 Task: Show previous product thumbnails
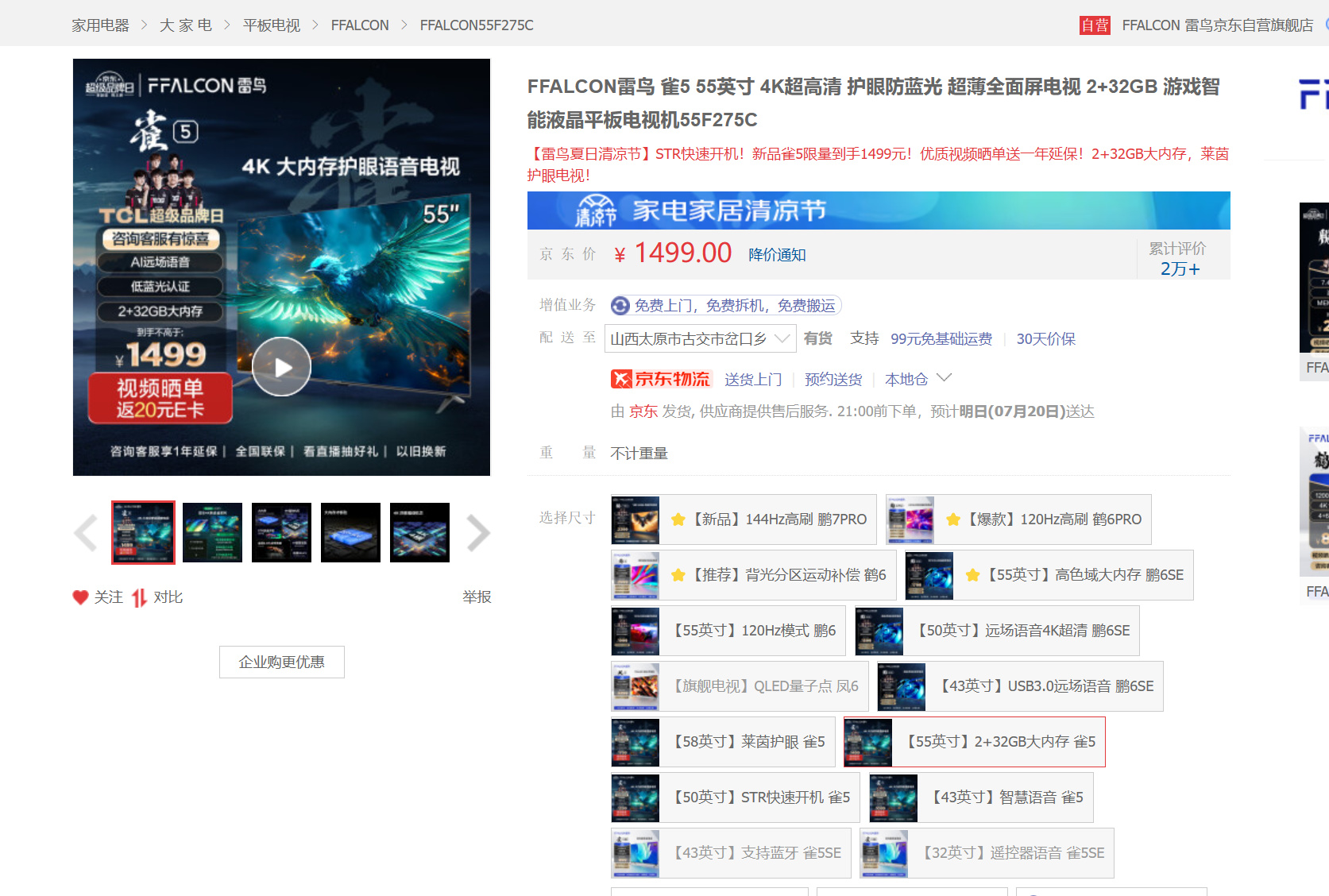(86, 533)
